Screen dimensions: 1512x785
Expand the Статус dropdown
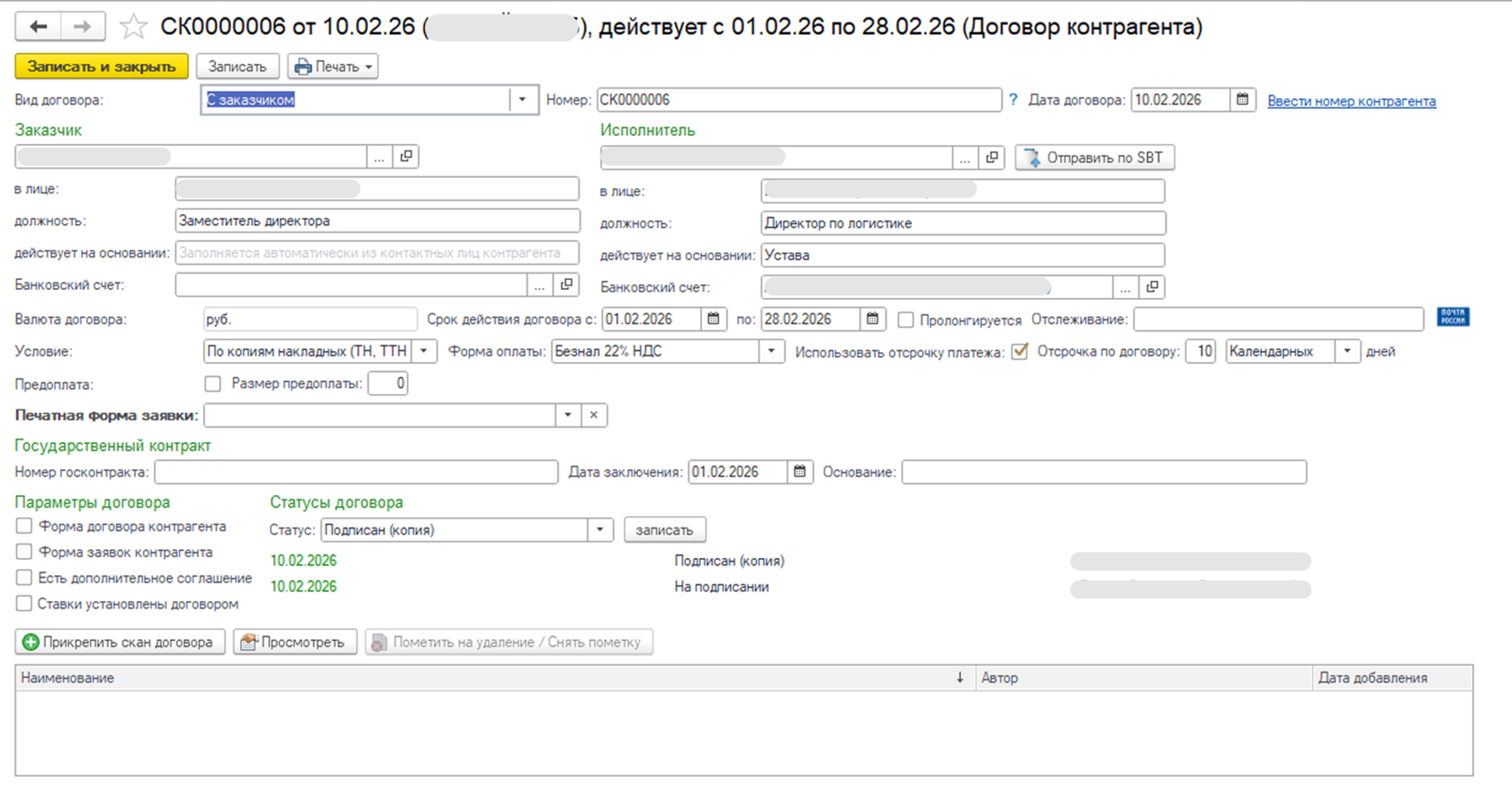tap(600, 529)
